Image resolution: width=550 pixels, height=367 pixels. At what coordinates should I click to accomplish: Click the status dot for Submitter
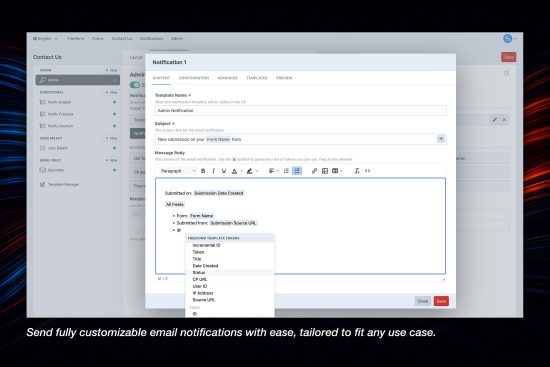114,170
